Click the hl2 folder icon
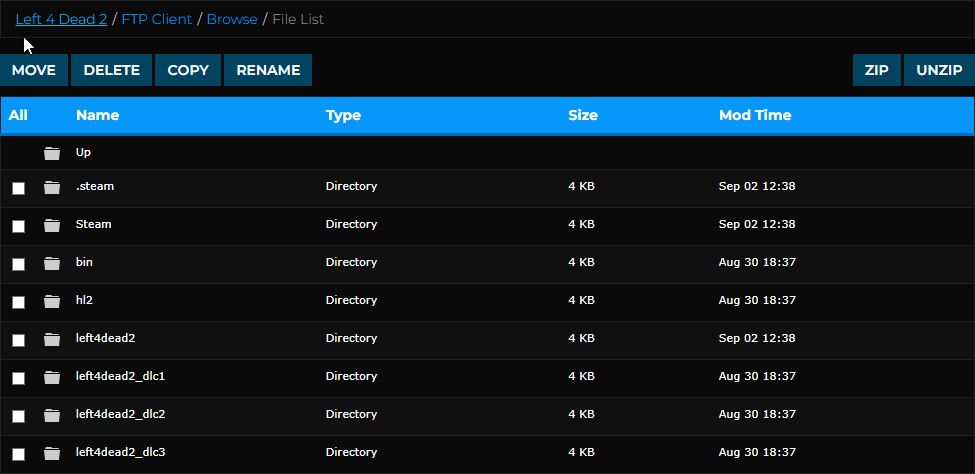The image size is (975, 474). 52,301
